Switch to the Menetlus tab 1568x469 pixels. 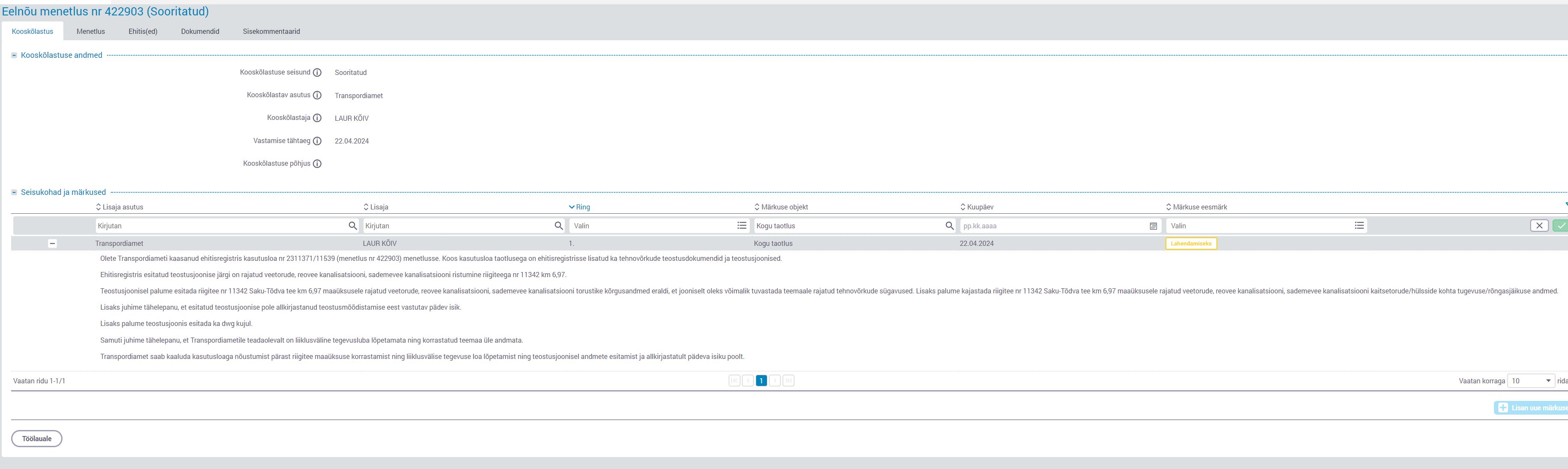coord(91,31)
